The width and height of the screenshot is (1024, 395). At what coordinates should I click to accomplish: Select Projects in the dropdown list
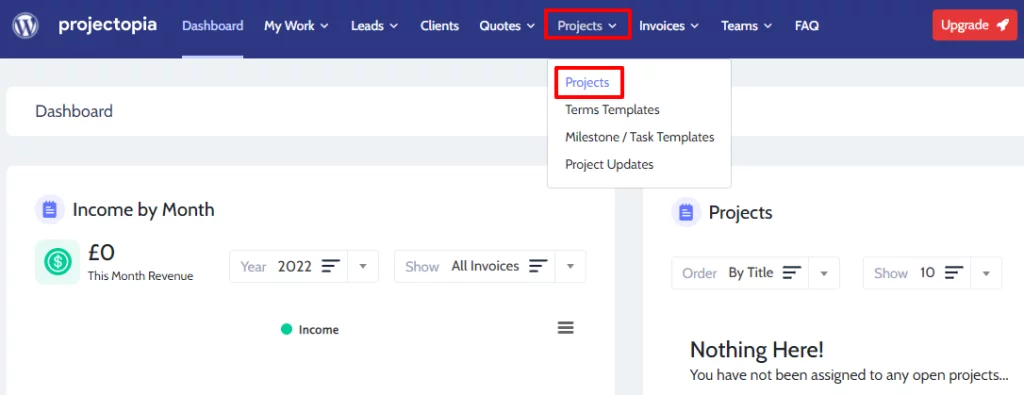(588, 82)
